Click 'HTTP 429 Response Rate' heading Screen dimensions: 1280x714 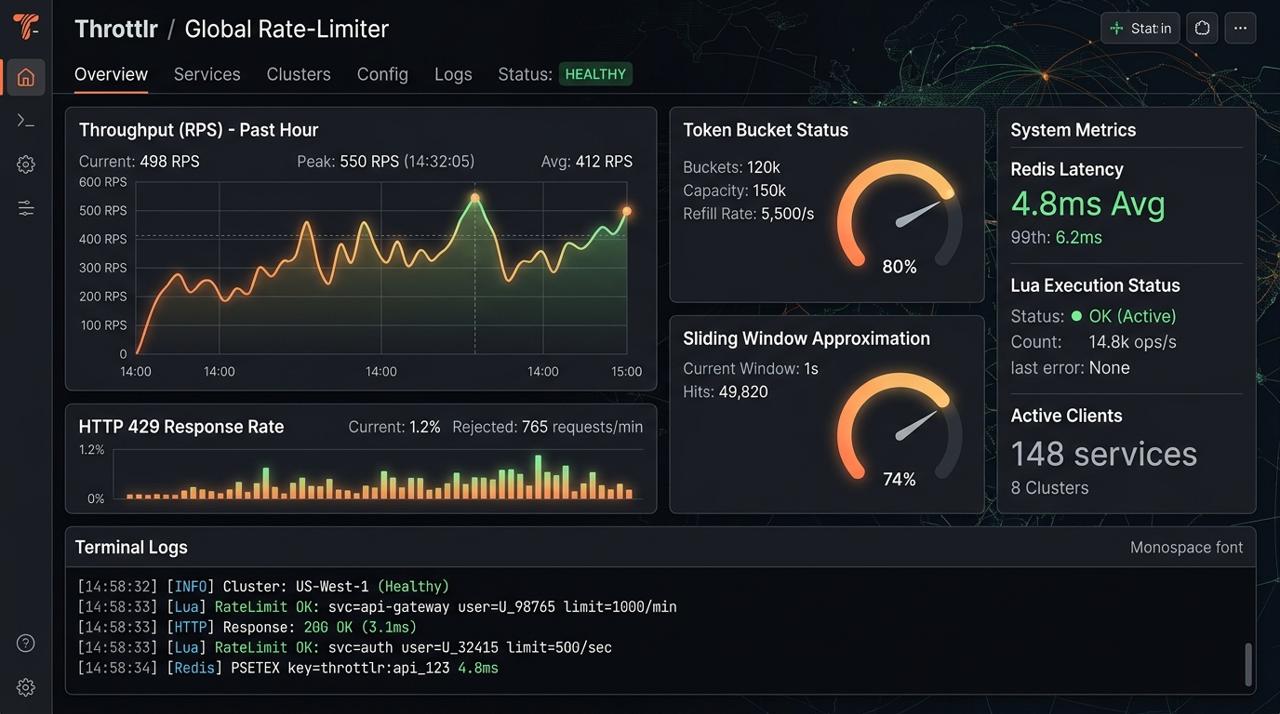click(181, 426)
